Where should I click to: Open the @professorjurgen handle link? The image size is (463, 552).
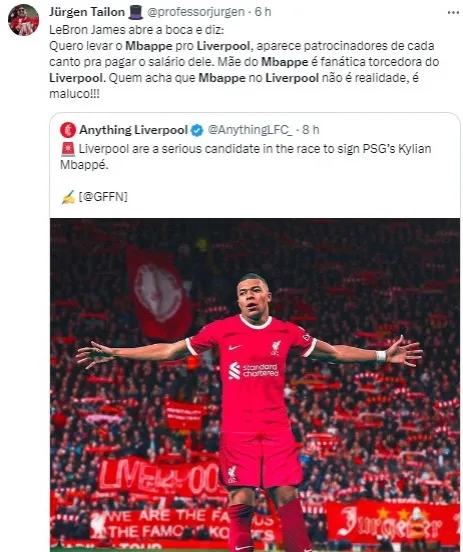tap(196, 12)
